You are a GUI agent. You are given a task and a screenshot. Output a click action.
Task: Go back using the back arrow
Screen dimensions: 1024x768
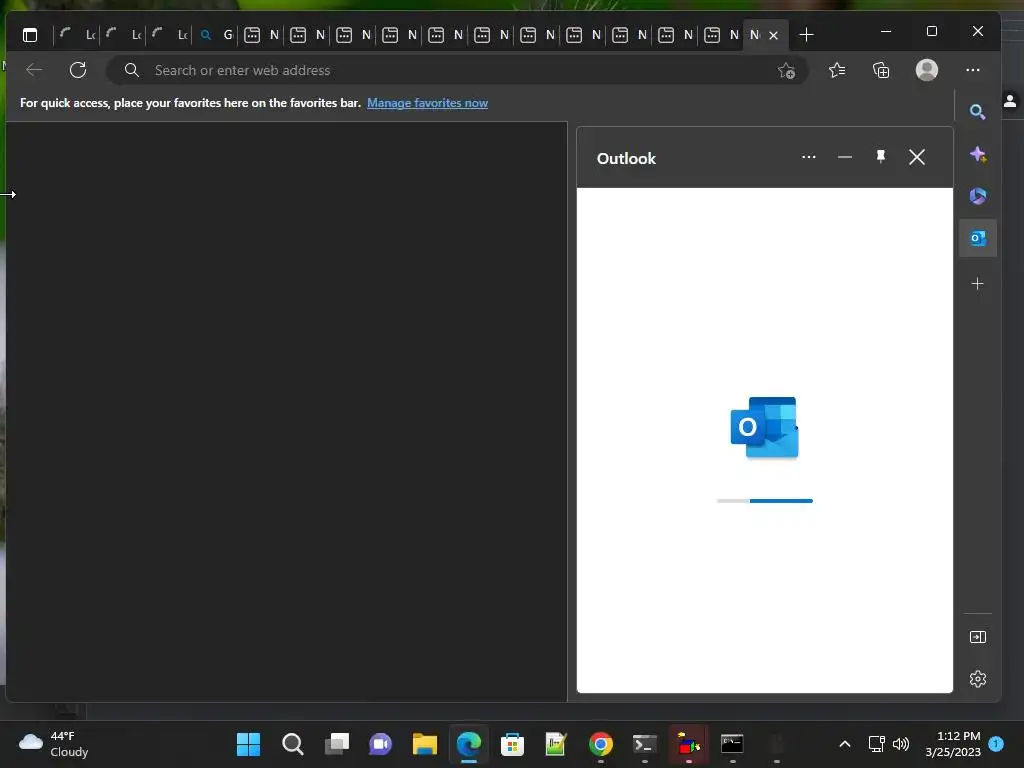34,70
